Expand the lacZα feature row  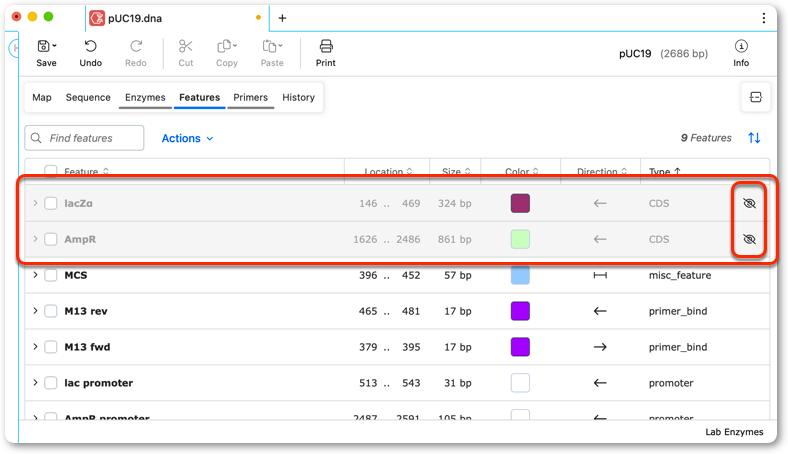coord(35,203)
